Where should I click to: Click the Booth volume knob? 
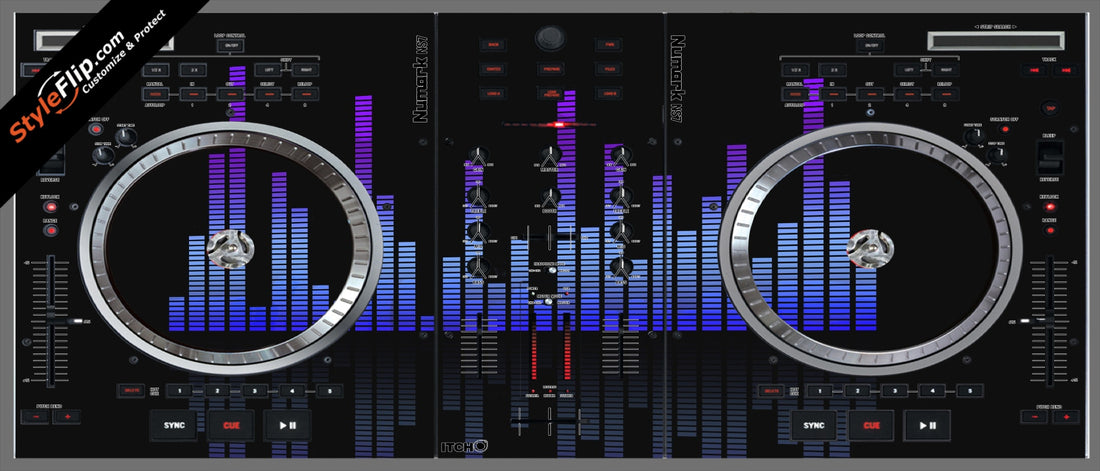[x=551, y=197]
